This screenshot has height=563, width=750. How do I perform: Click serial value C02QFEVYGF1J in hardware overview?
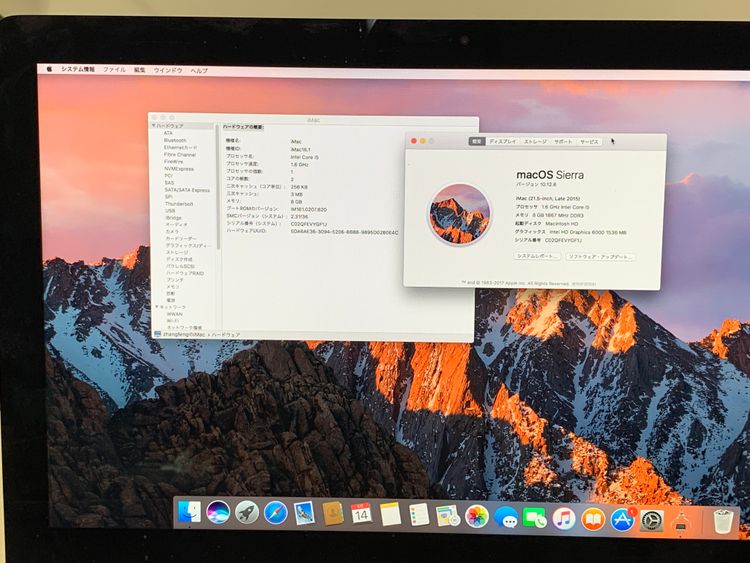(309, 224)
